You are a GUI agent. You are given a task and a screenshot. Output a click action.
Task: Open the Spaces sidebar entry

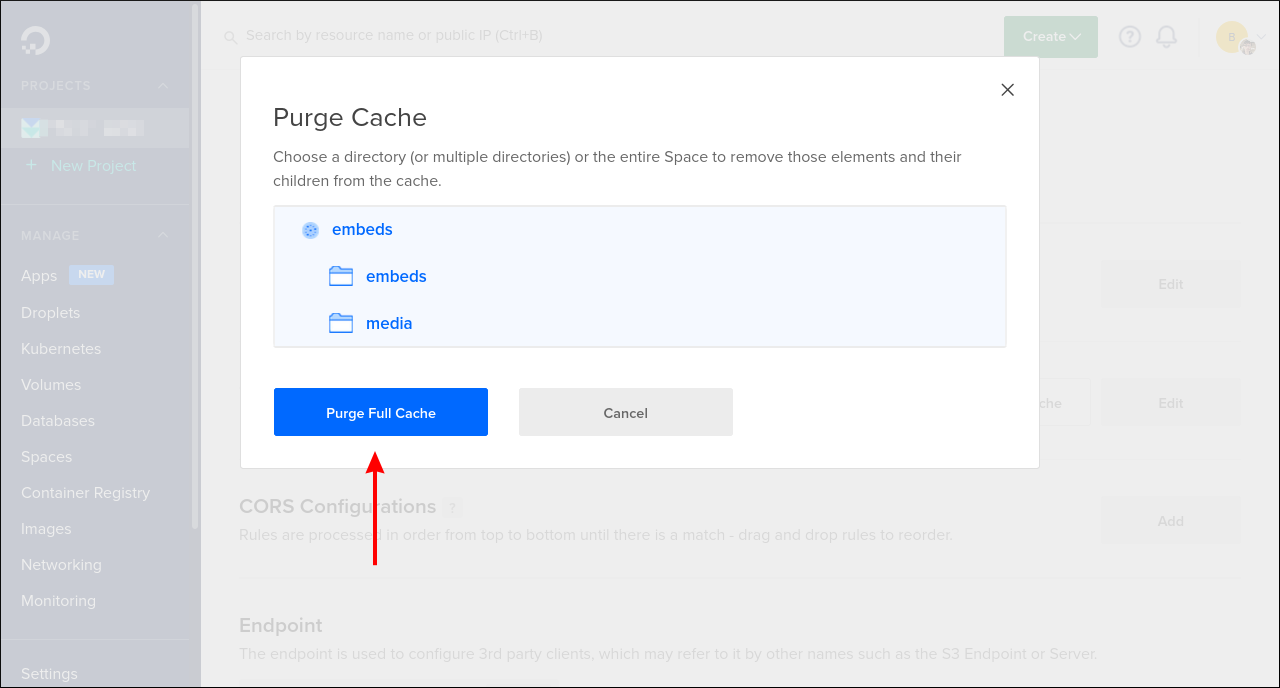(45, 456)
